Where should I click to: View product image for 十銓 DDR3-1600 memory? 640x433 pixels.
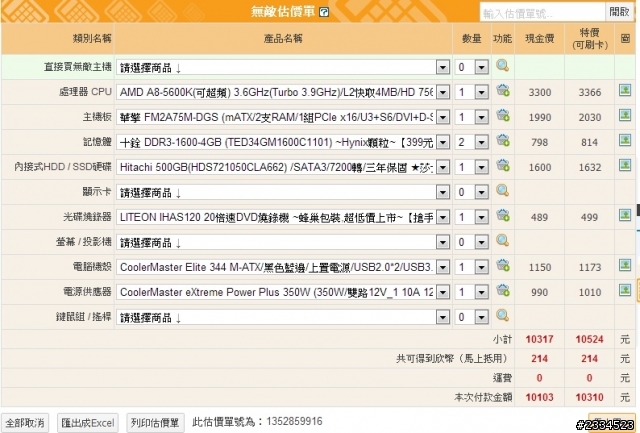(625, 140)
